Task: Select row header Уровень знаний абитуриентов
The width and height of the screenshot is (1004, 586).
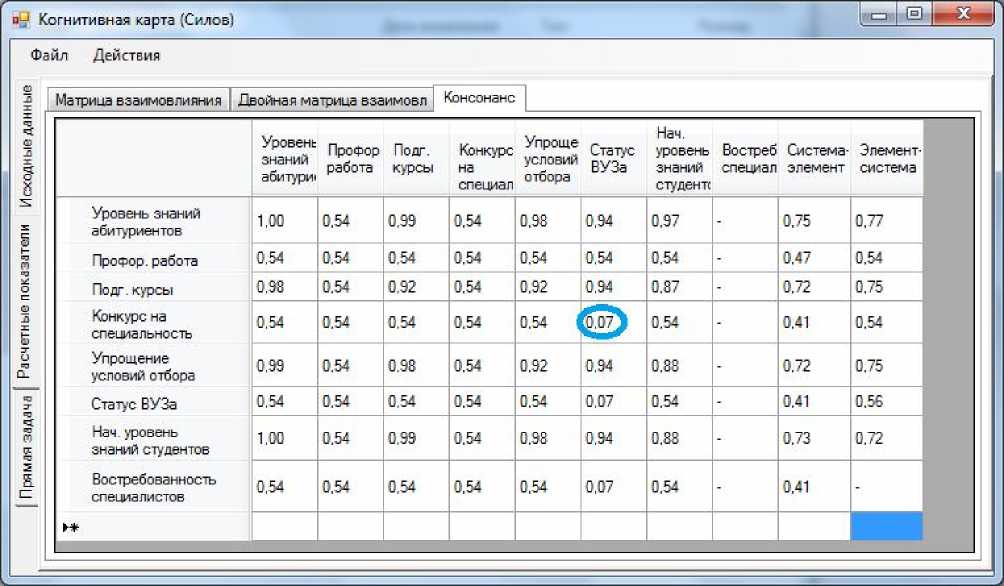Action: click(x=150, y=221)
